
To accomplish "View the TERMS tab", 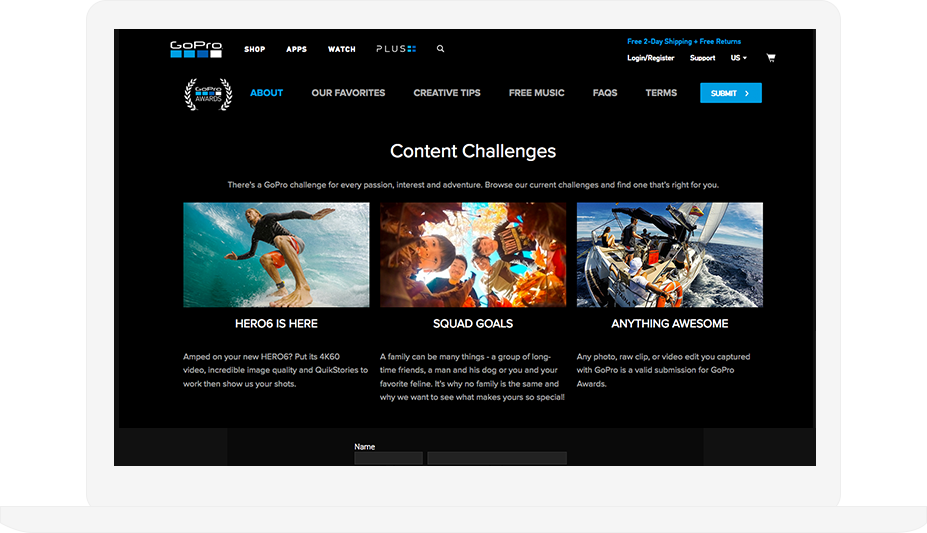I will coord(661,93).
